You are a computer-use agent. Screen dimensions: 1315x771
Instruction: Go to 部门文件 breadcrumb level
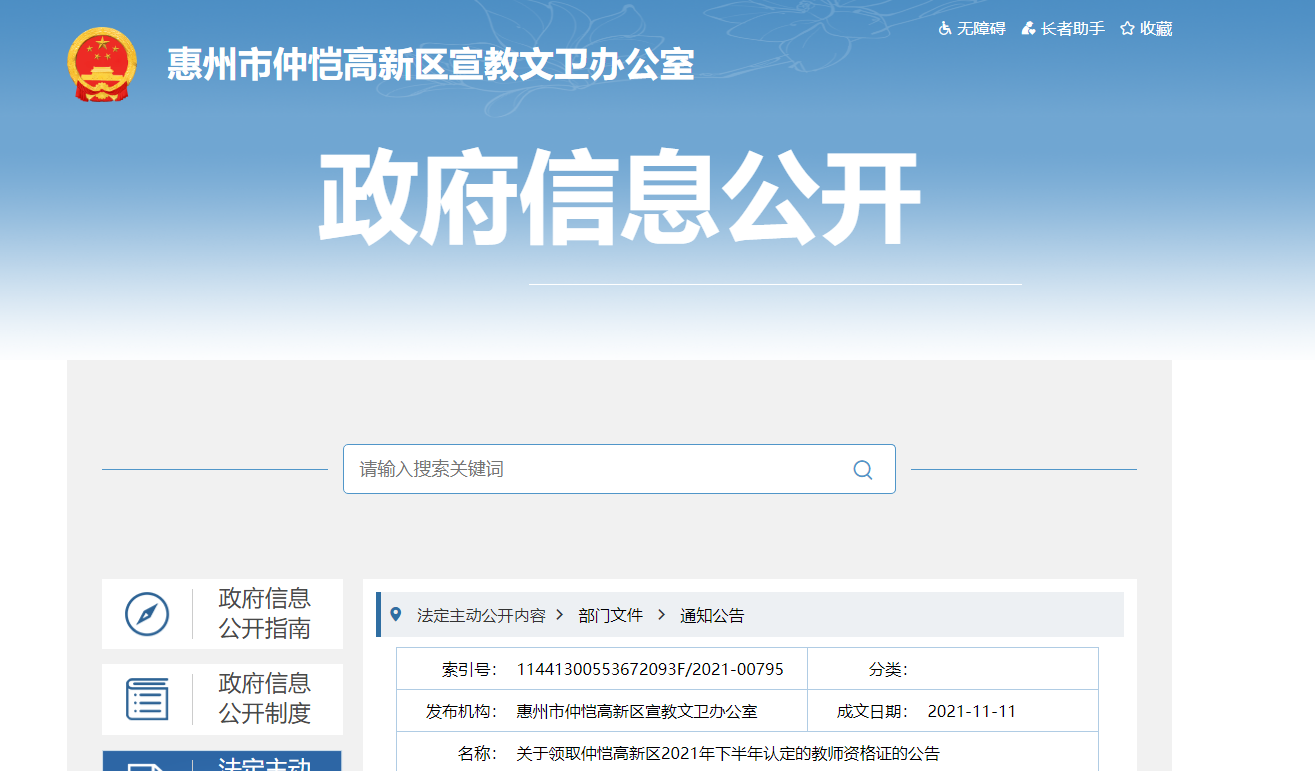pyautogui.click(x=610, y=615)
